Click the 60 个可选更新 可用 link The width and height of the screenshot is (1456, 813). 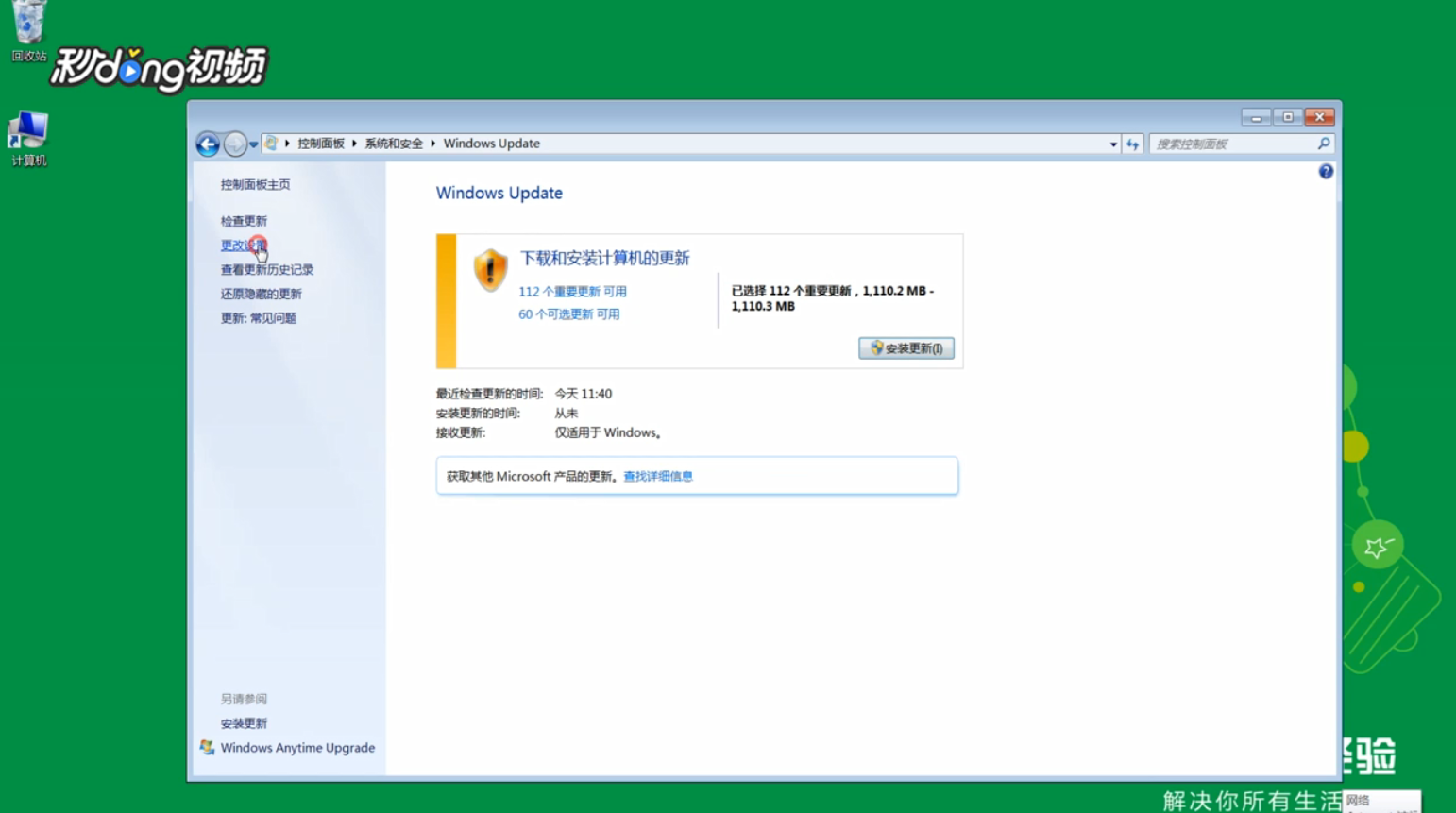pyautogui.click(x=568, y=314)
